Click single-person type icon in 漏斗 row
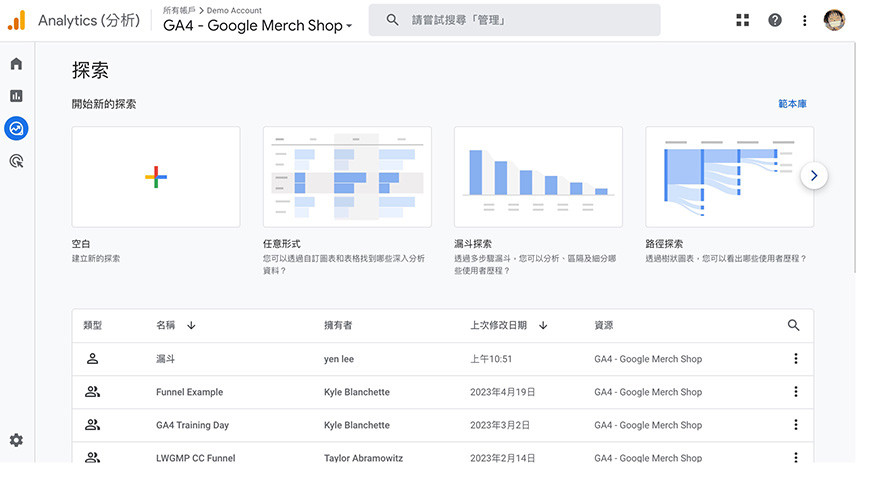The height and width of the screenshot is (483, 876). [92, 358]
